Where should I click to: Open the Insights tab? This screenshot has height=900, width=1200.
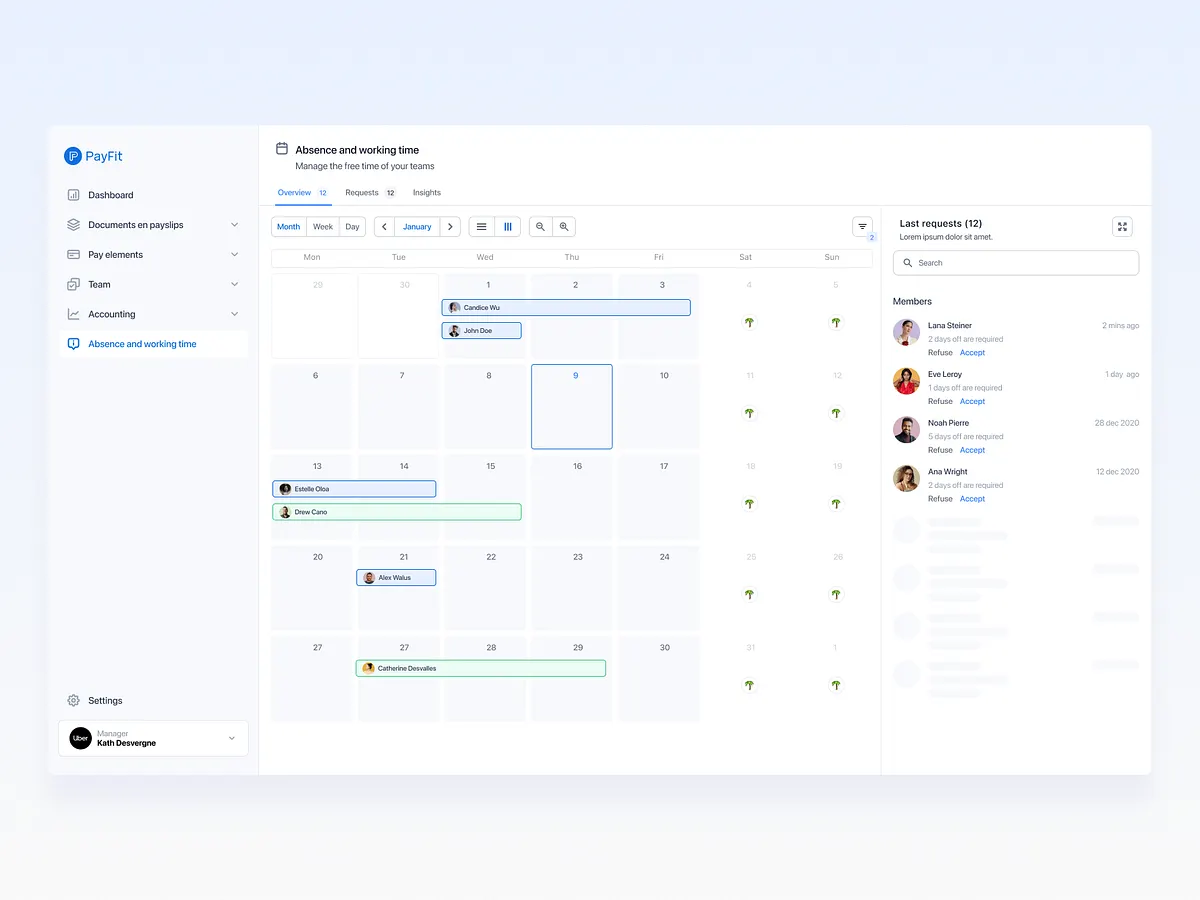pos(426,192)
